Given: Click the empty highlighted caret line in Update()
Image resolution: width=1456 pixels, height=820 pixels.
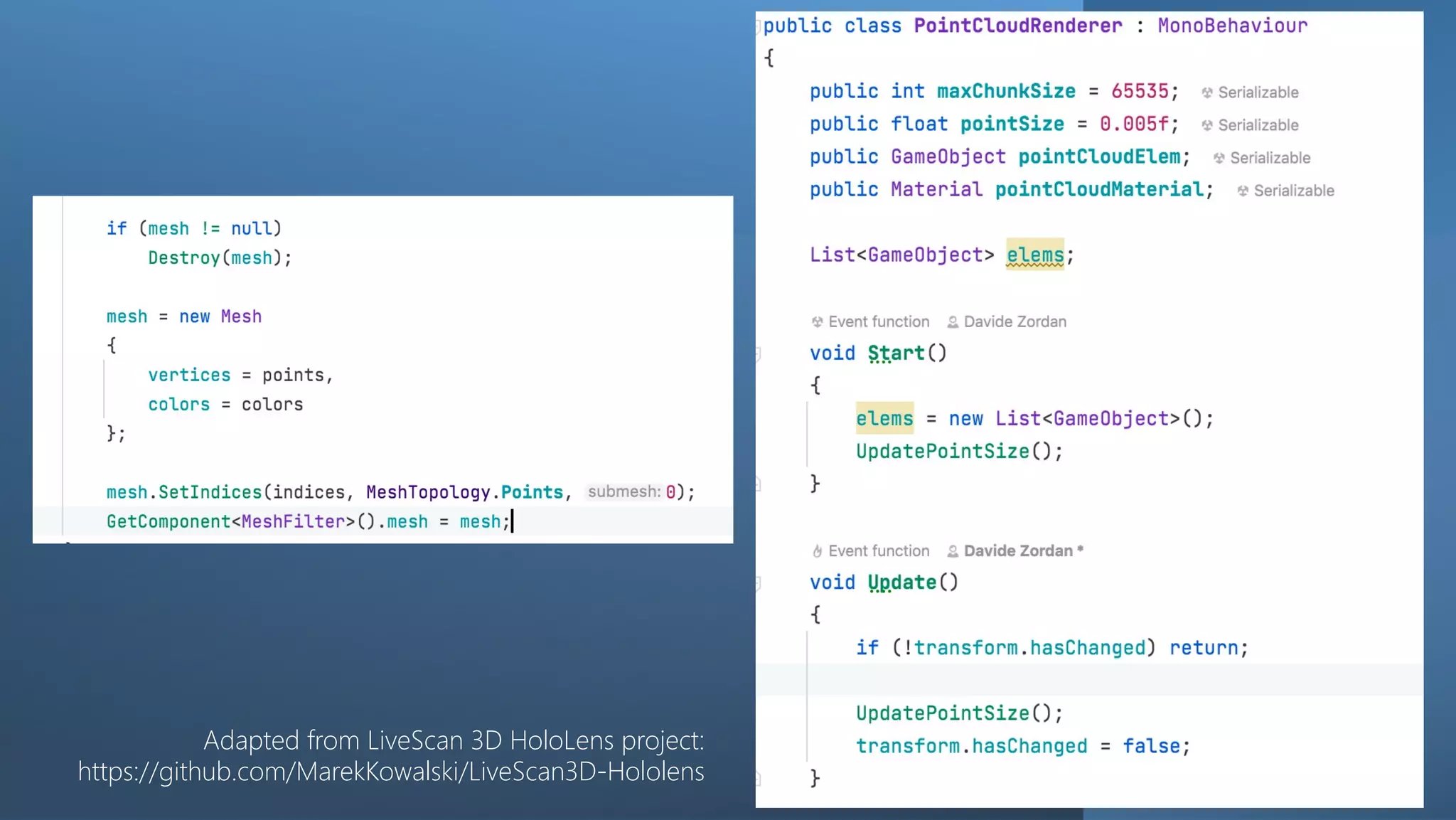Looking at the screenshot, I should (x=1089, y=680).
